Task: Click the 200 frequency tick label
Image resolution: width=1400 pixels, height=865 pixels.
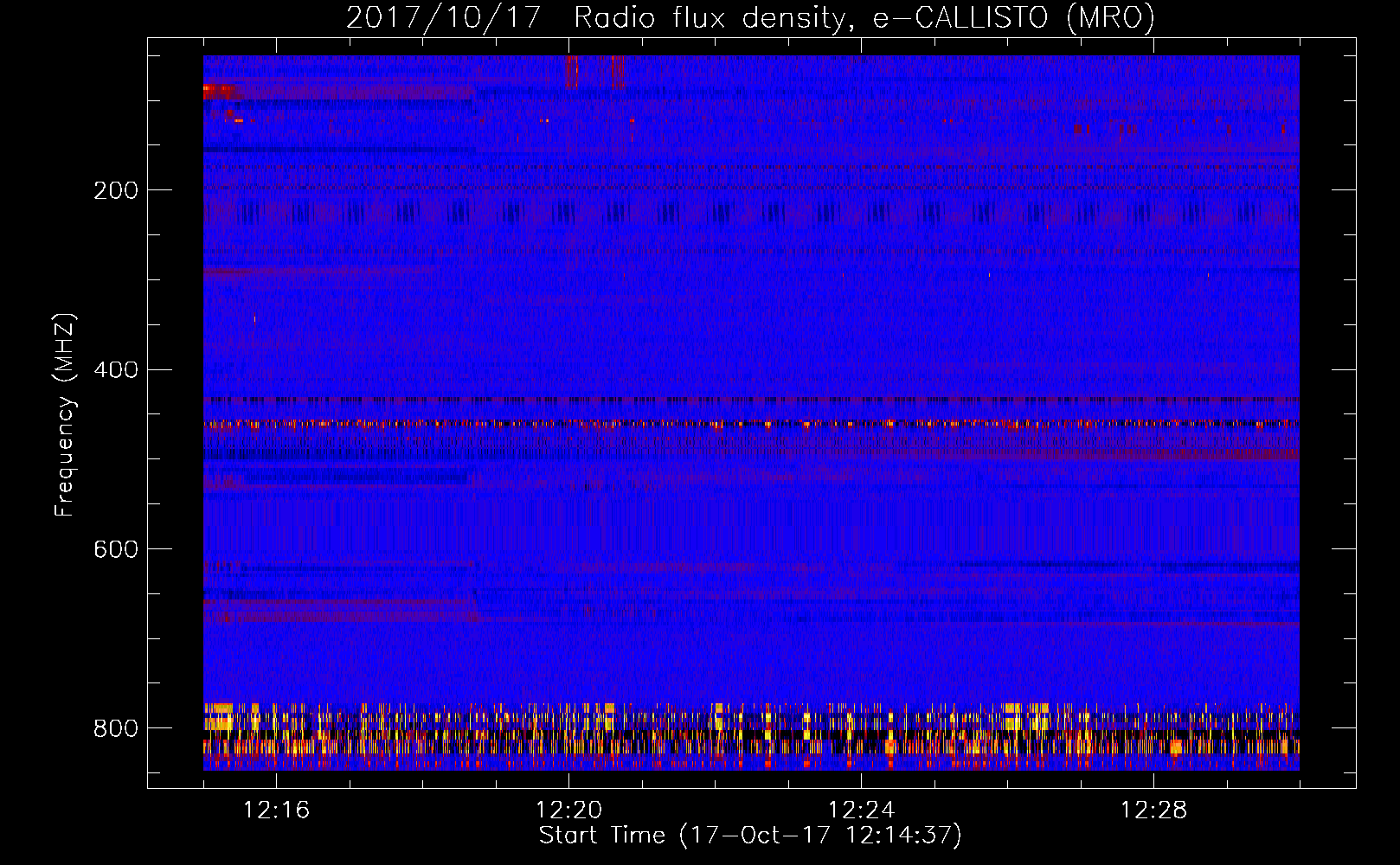Action: pos(116,190)
